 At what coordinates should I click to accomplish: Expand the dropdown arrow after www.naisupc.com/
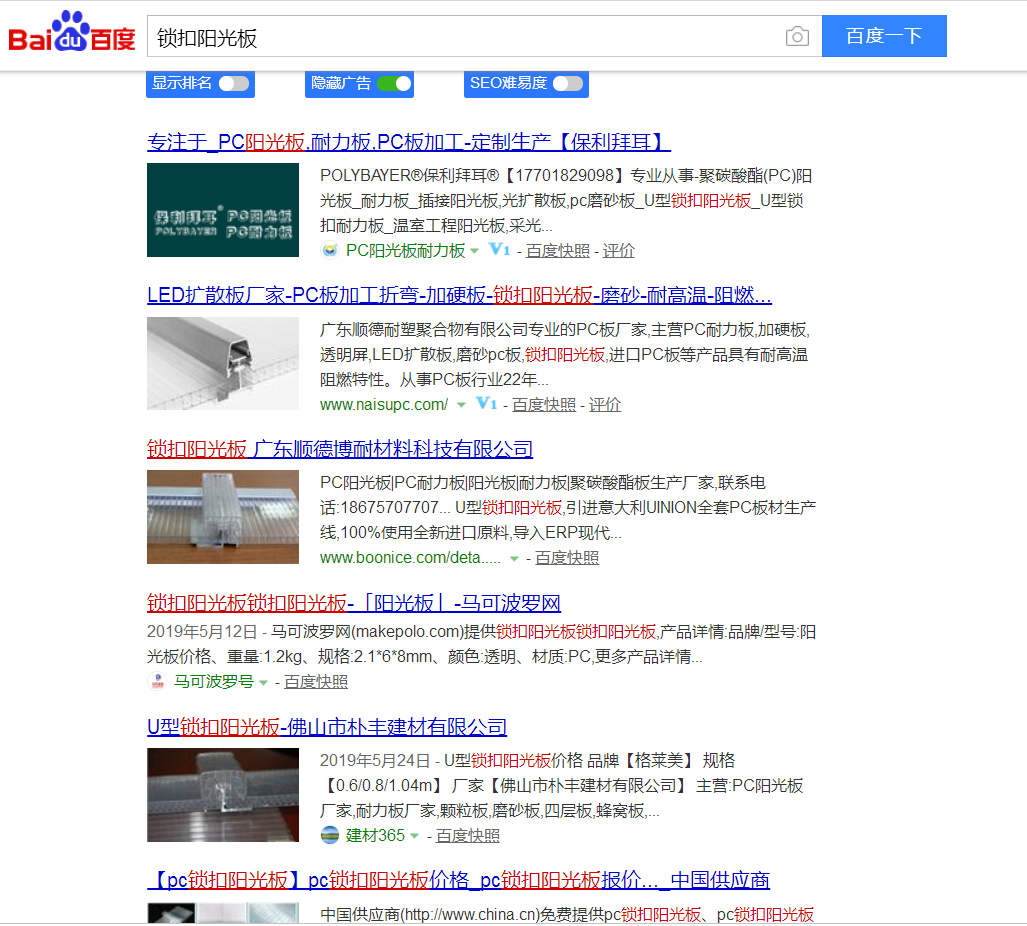click(x=461, y=405)
